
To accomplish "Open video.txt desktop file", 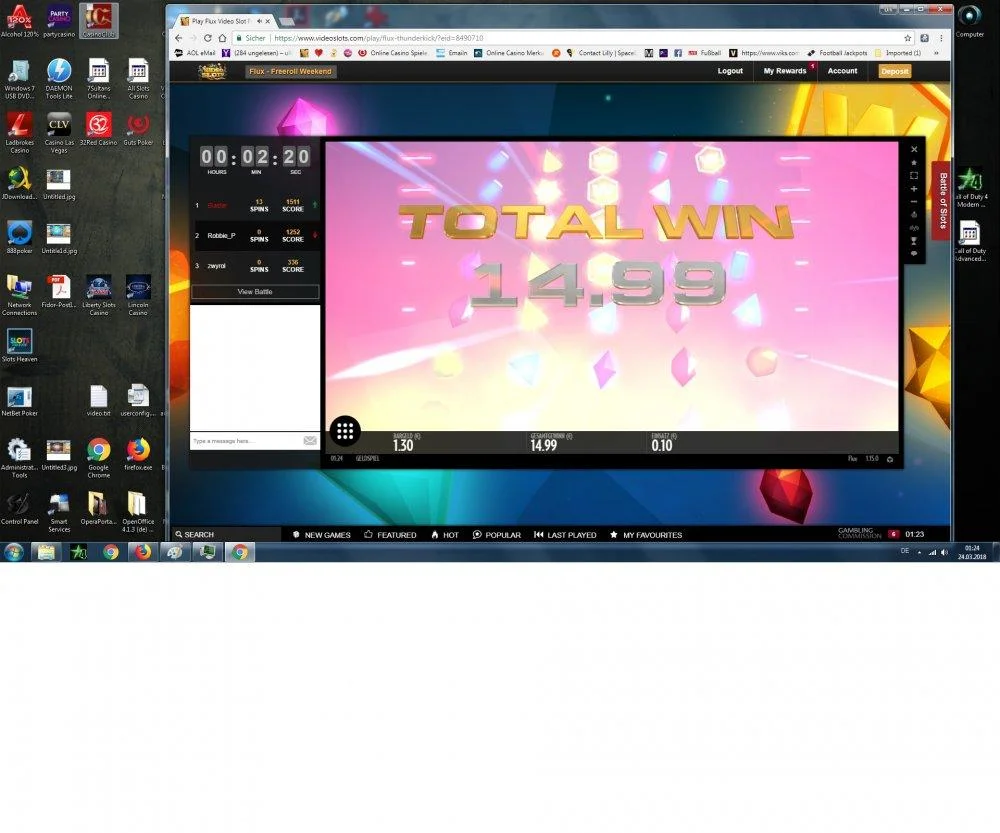I will coord(98,400).
